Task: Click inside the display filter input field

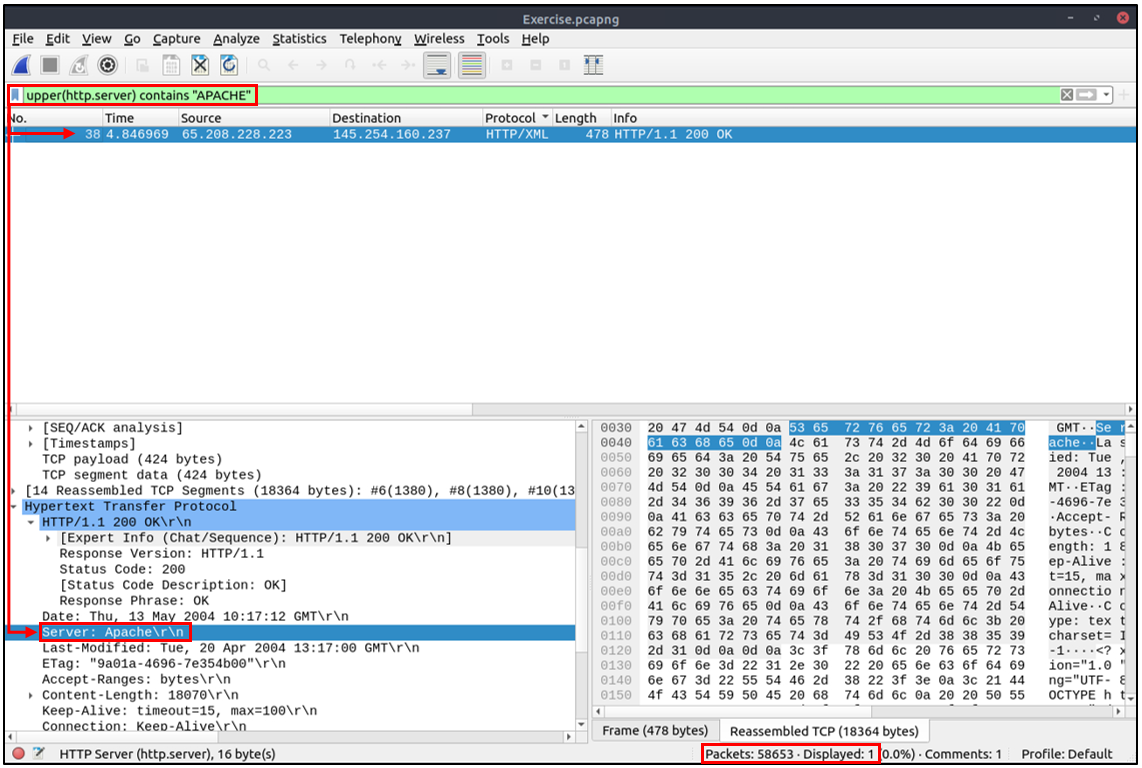Action: [600, 95]
